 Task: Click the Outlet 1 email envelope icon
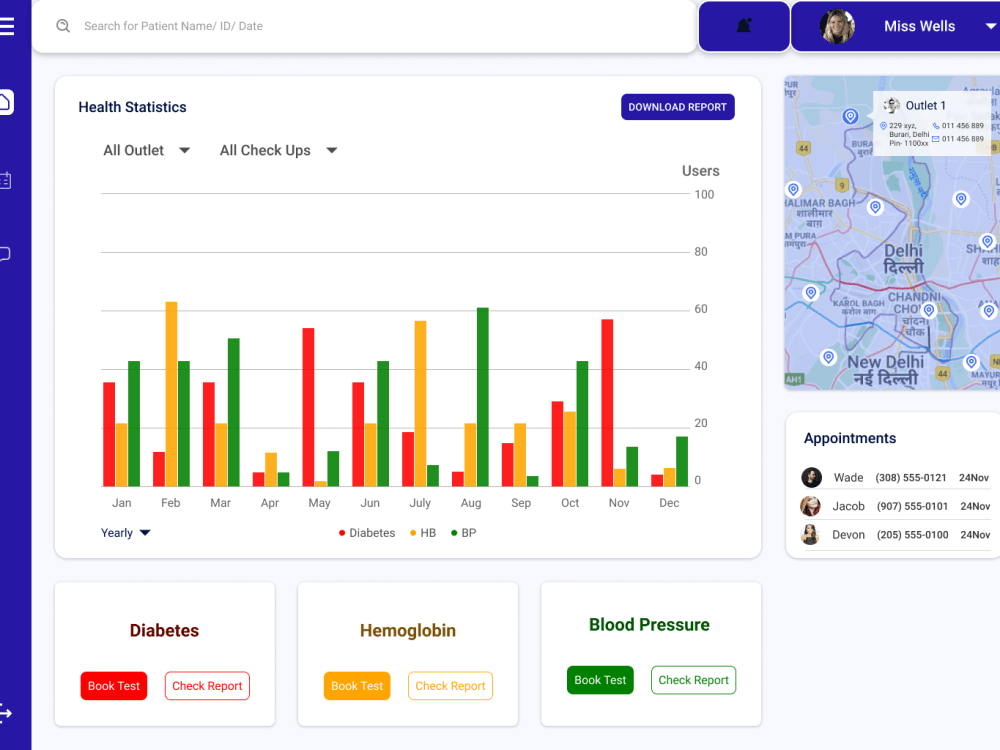(936, 138)
